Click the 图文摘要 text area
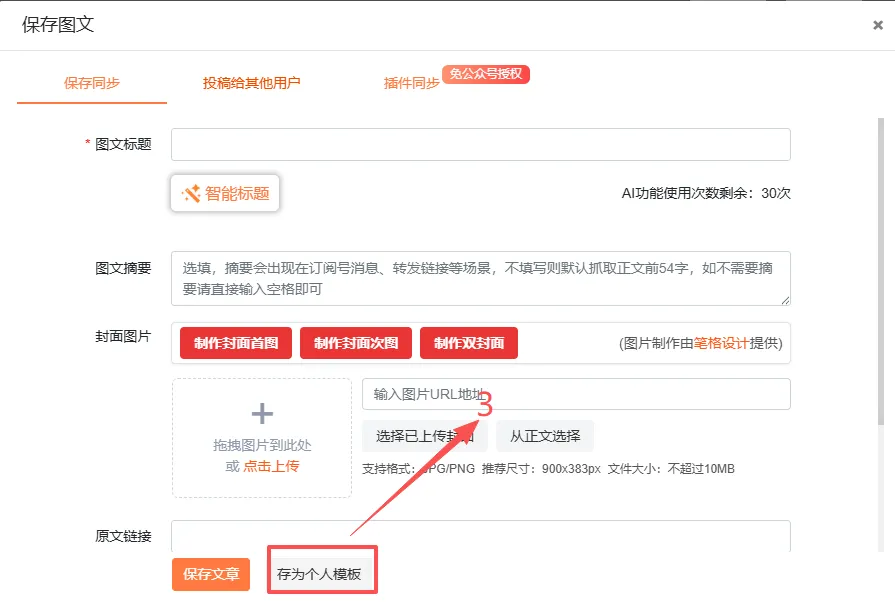The image size is (895, 615). pos(481,279)
